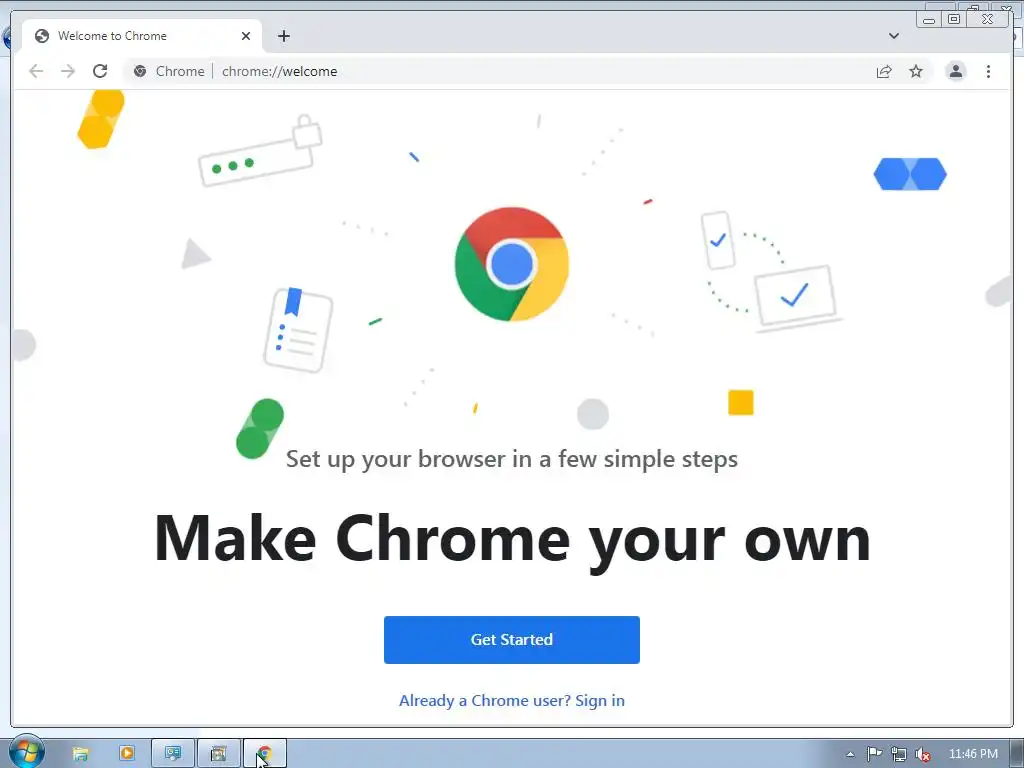Go forward using the forward arrow
This screenshot has width=1024, height=768.
coord(68,71)
